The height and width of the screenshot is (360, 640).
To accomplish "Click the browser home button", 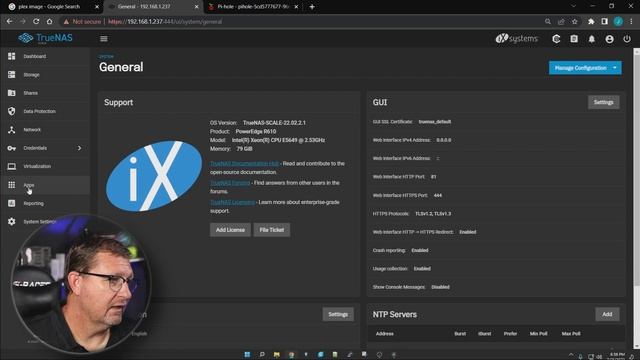I will (x=49, y=22).
